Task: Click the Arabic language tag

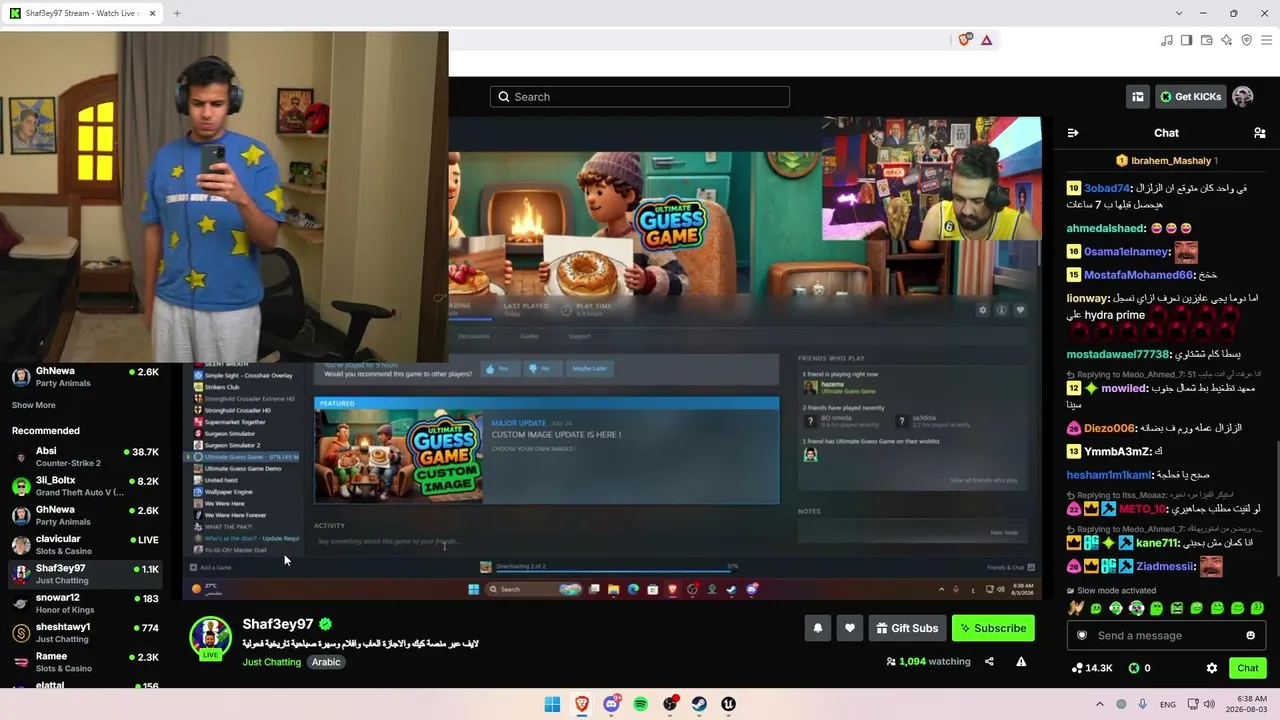Action: click(x=326, y=662)
